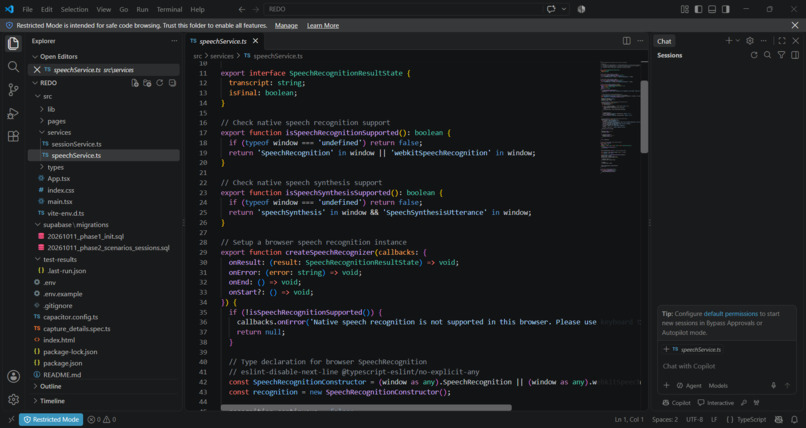806x428 pixels.
Task: Open the Copilot chat icon in the title bar
Action: pos(551,9)
